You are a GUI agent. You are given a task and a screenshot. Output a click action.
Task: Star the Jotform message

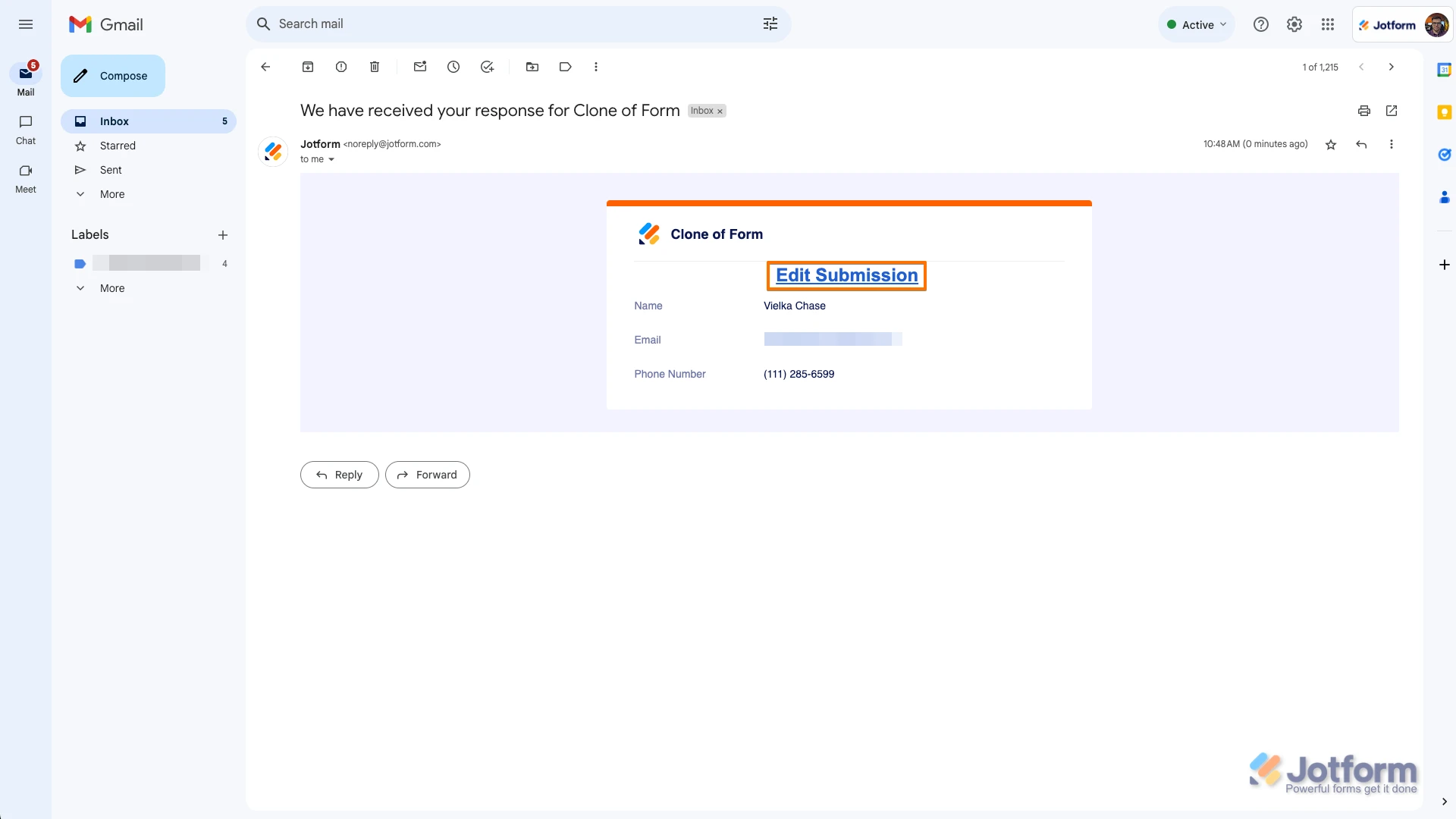point(1331,144)
